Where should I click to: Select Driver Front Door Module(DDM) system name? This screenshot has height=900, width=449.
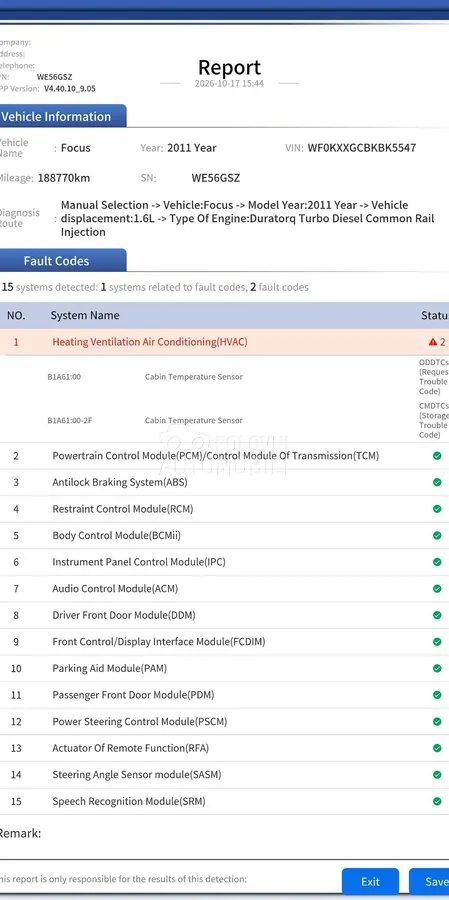[x=124, y=615]
